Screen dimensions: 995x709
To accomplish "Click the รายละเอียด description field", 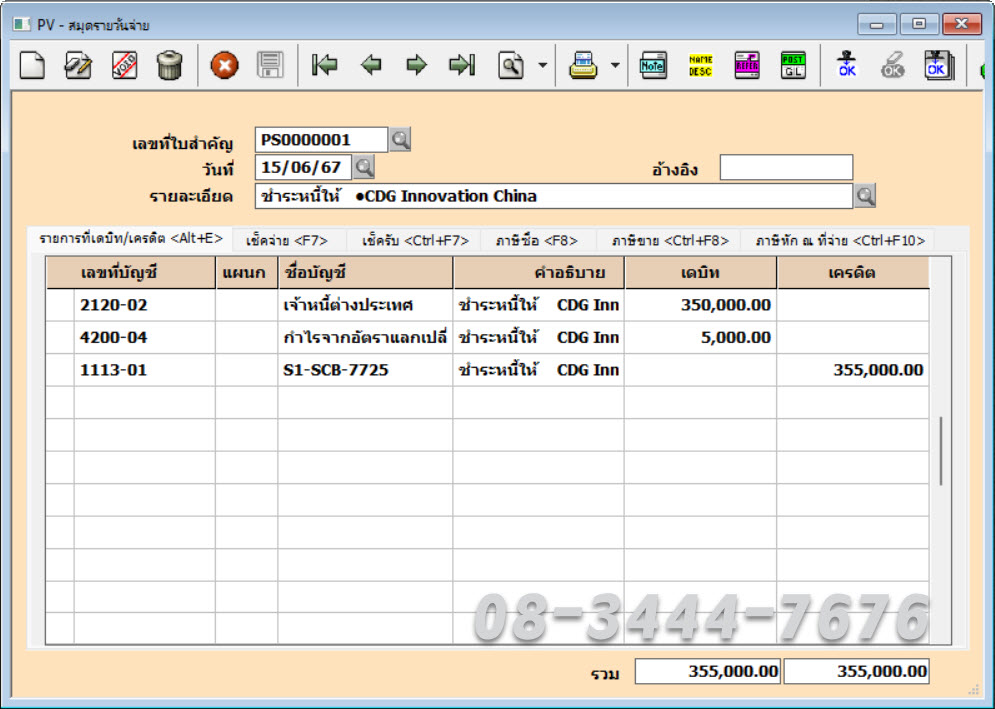I will (553, 196).
